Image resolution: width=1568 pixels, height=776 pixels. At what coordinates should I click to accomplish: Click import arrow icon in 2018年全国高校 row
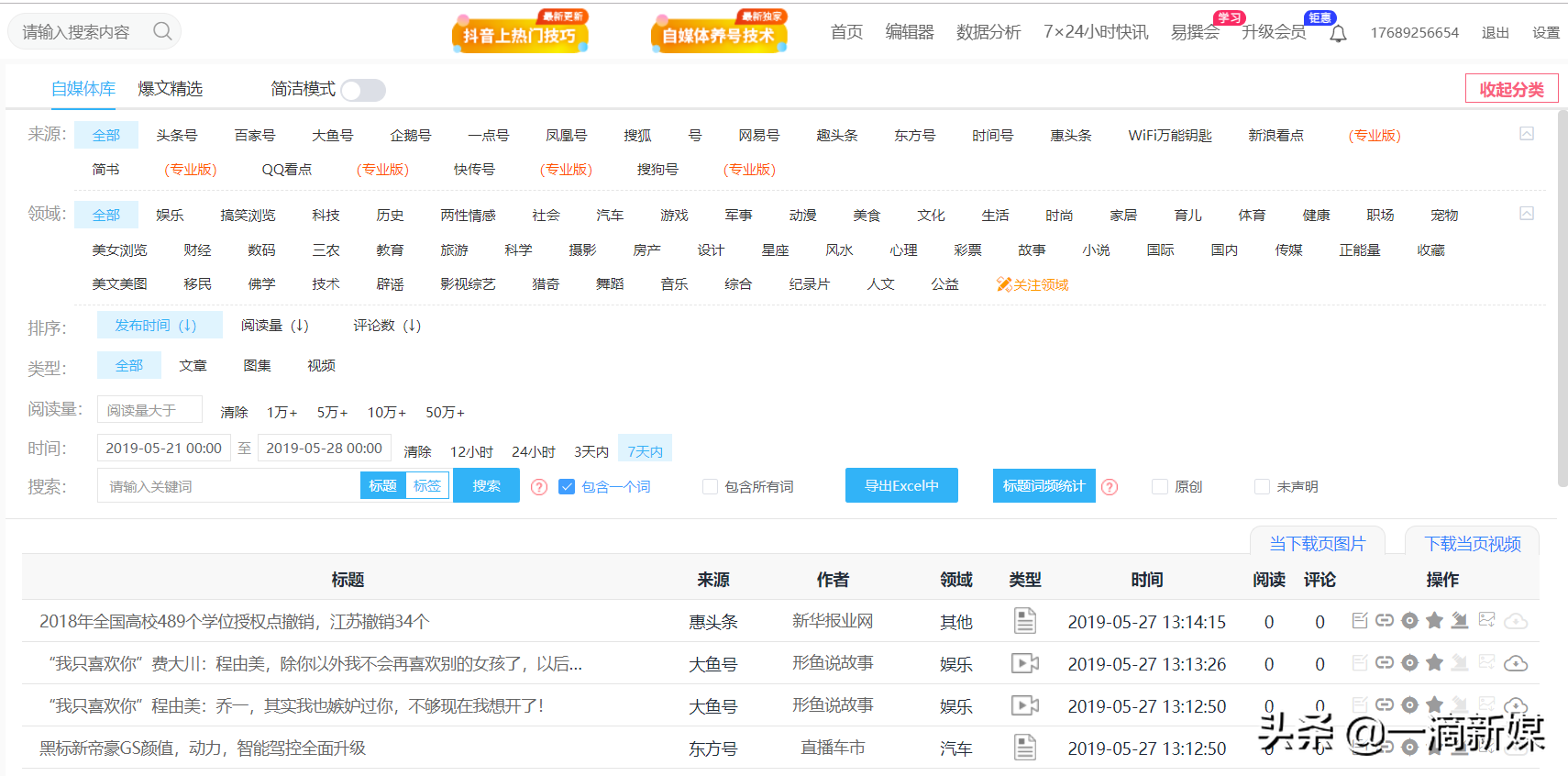pyautogui.click(x=1460, y=621)
